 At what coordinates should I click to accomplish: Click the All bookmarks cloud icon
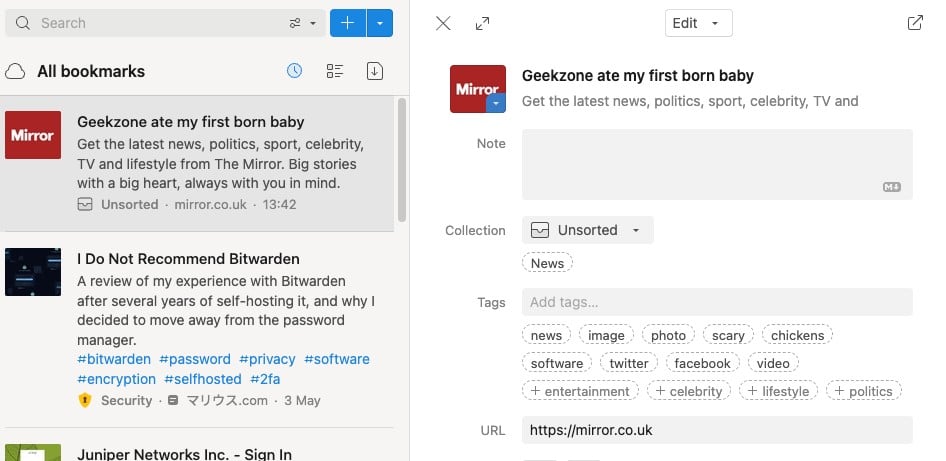(x=15, y=72)
